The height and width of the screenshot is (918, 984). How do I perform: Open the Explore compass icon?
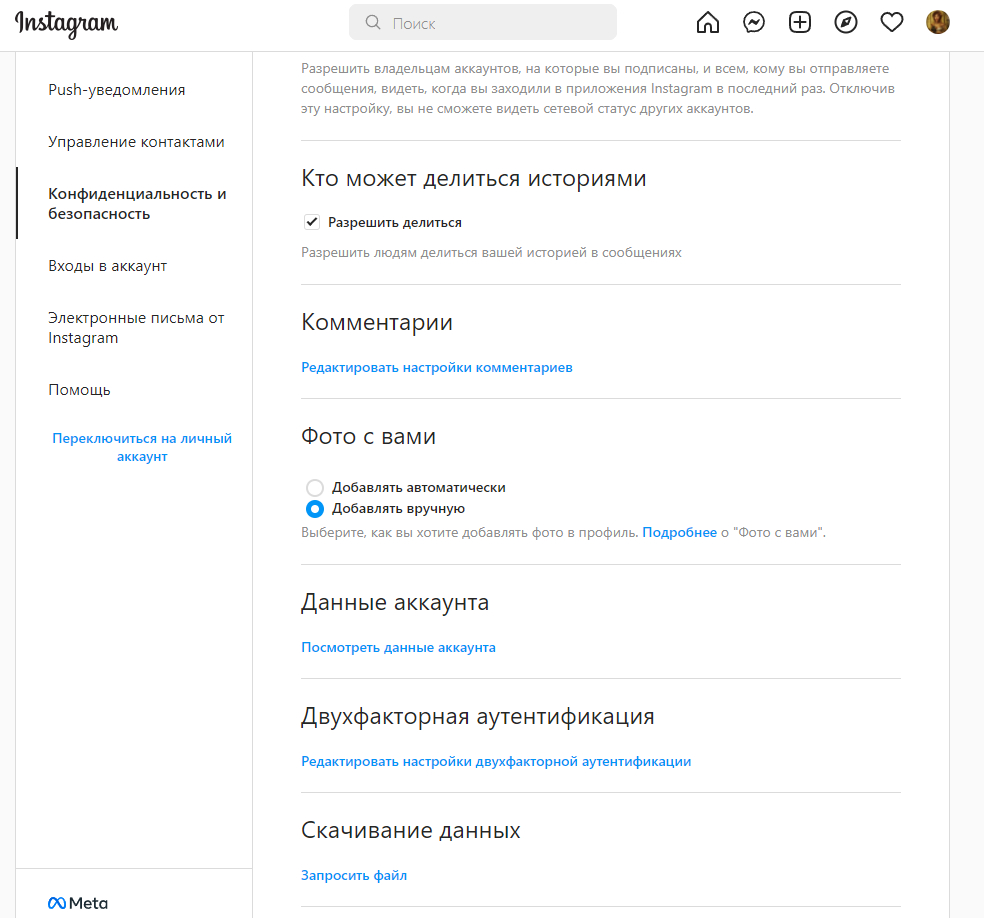pyautogui.click(x=845, y=21)
